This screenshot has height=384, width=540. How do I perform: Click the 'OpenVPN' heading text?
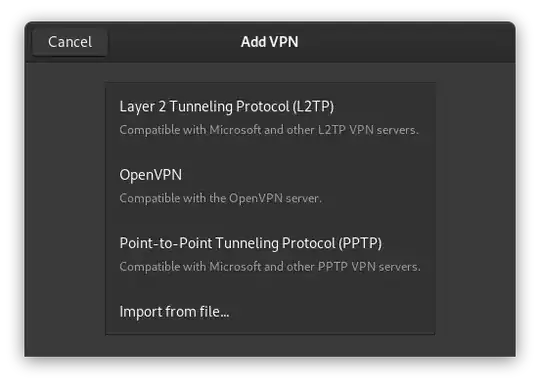click(x=150, y=175)
